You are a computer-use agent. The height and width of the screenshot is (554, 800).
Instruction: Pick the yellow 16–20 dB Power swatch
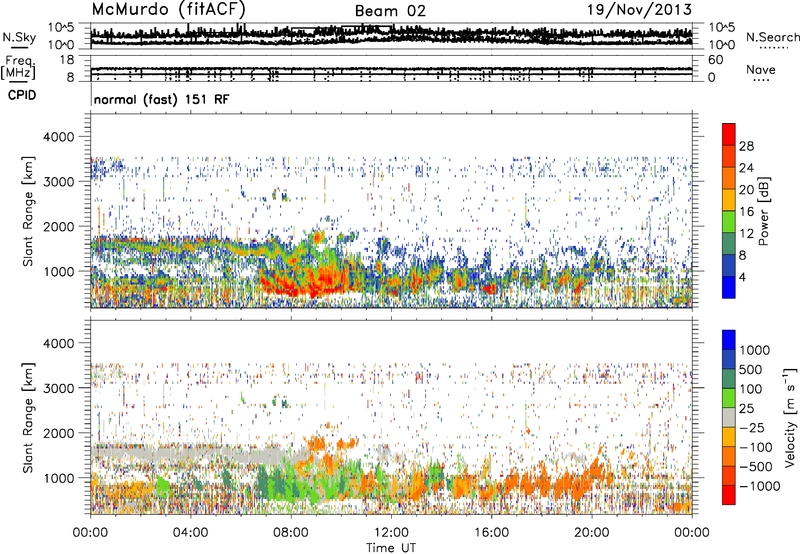(x=729, y=200)
